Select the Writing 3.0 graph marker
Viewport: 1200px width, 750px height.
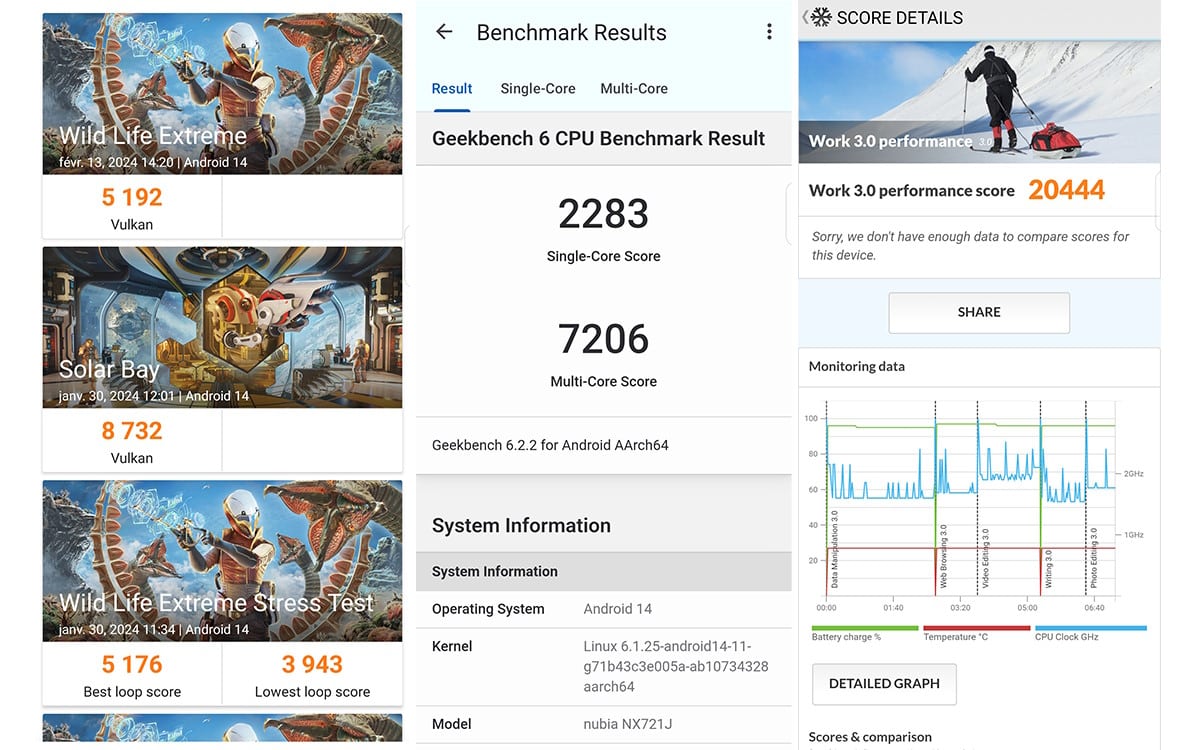click(1048, 568)
